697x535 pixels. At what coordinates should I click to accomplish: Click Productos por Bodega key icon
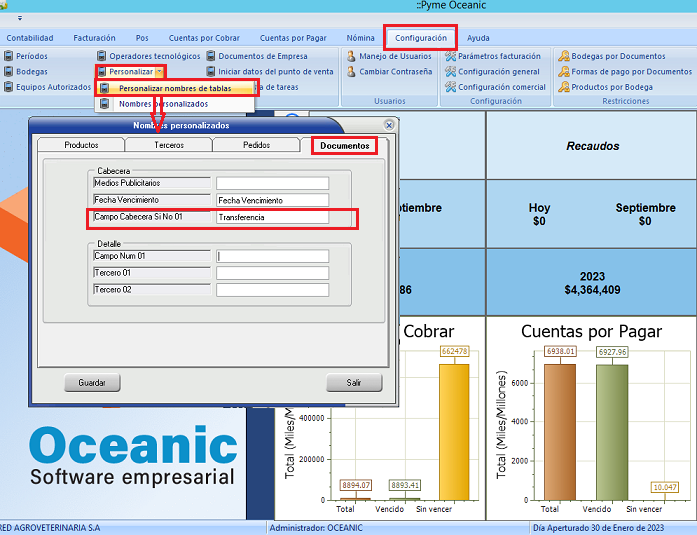564,87
